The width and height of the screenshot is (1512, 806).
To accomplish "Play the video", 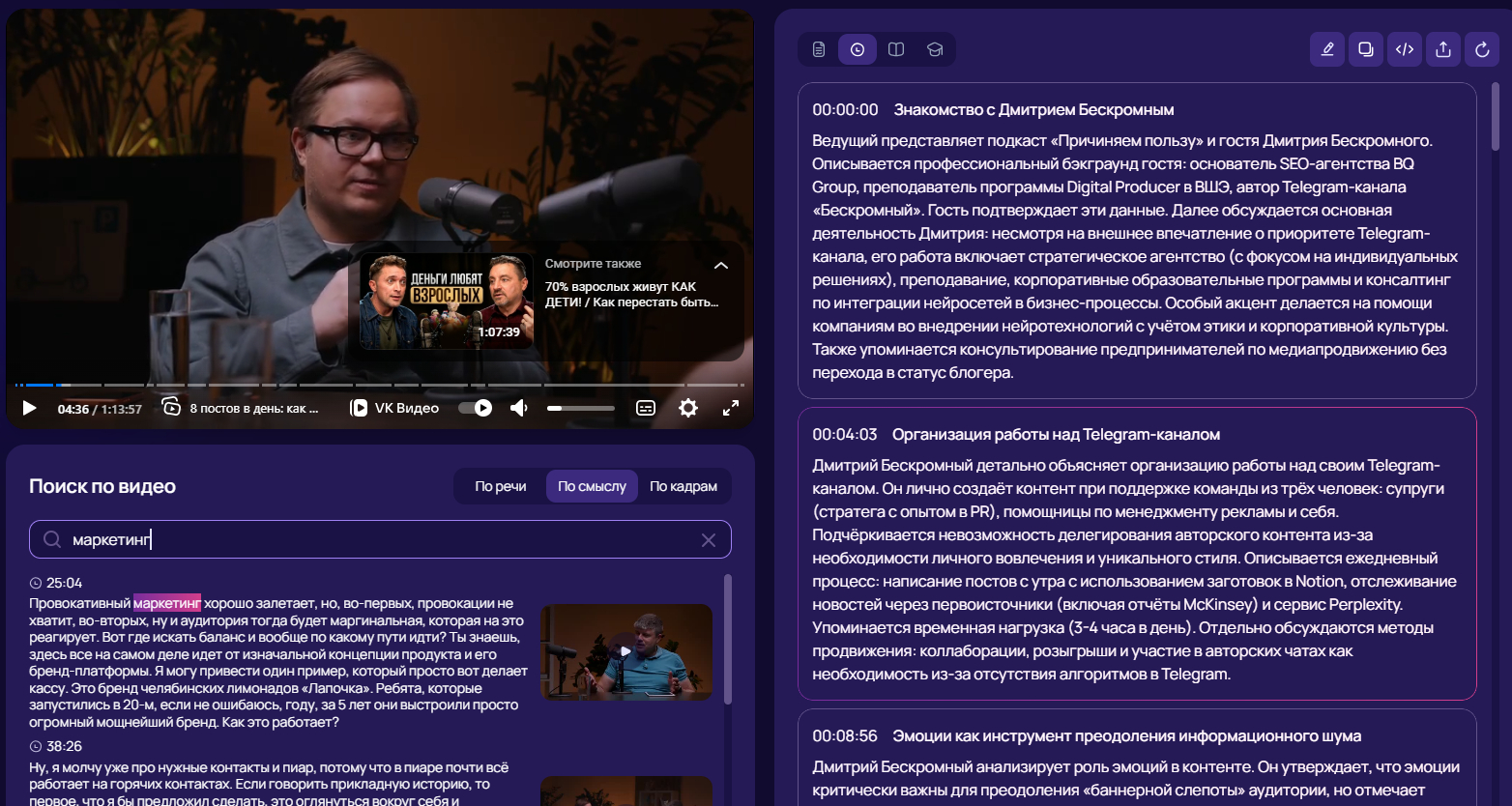I will pyautogui.click(x=29, y=408).
